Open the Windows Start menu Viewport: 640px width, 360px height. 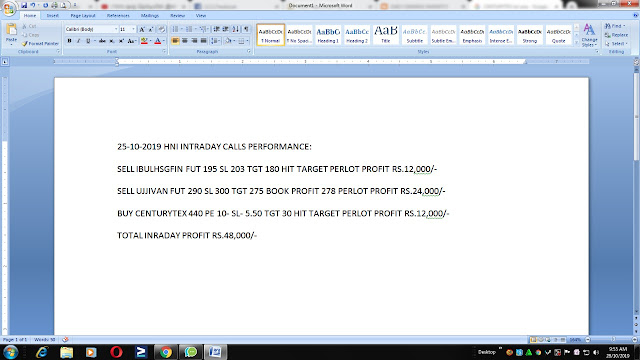pos(10,352)
